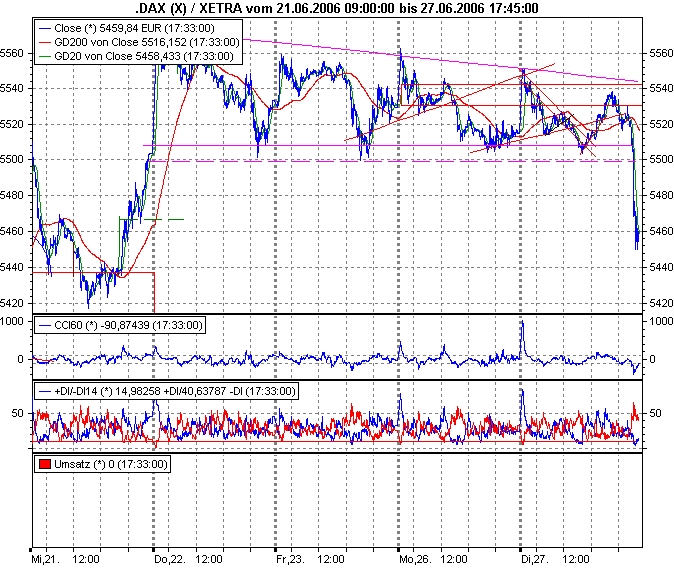Click the 5460 value on right price axis
The width and height of the screenshot is (674, 568).
click(x=660, y=231)
